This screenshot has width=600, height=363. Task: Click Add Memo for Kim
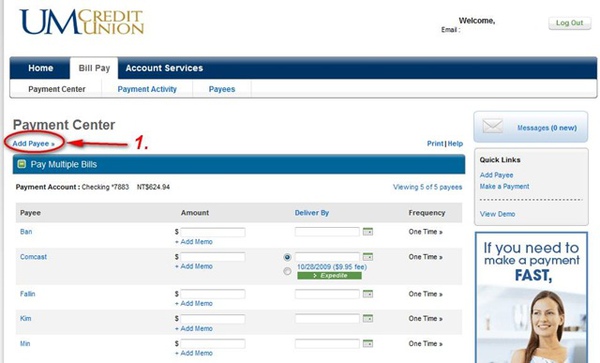pyautogui.click(x=194, y=329)
